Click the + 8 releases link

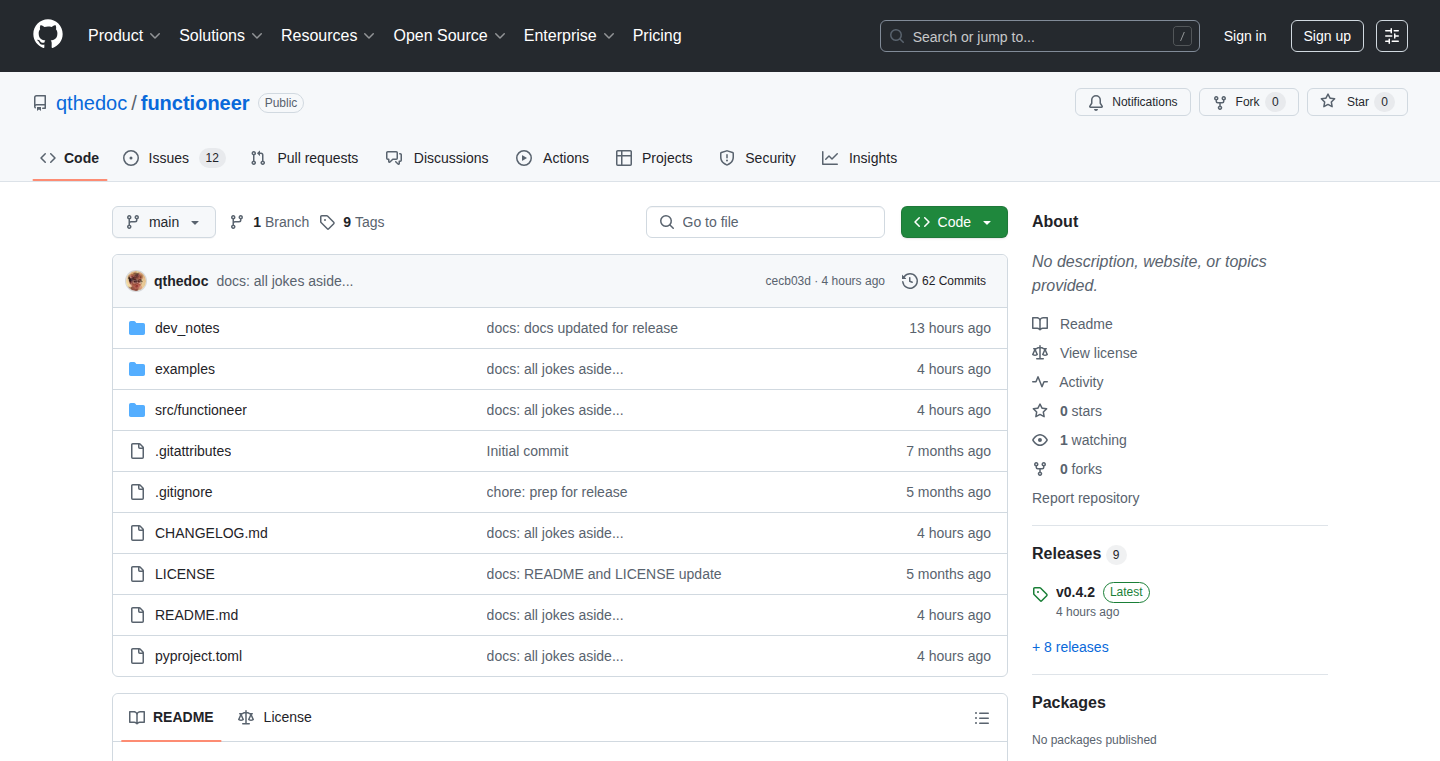pos(1070,647)
